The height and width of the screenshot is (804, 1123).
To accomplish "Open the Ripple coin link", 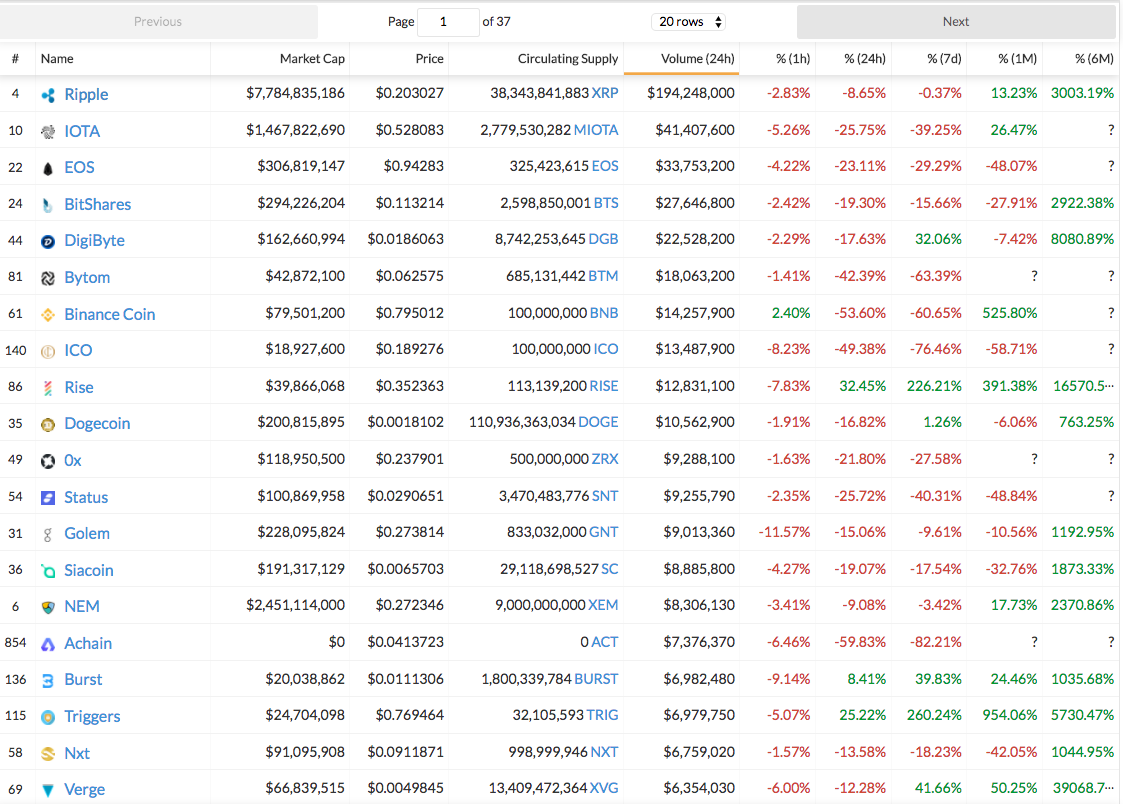I will tap(86, 95).
